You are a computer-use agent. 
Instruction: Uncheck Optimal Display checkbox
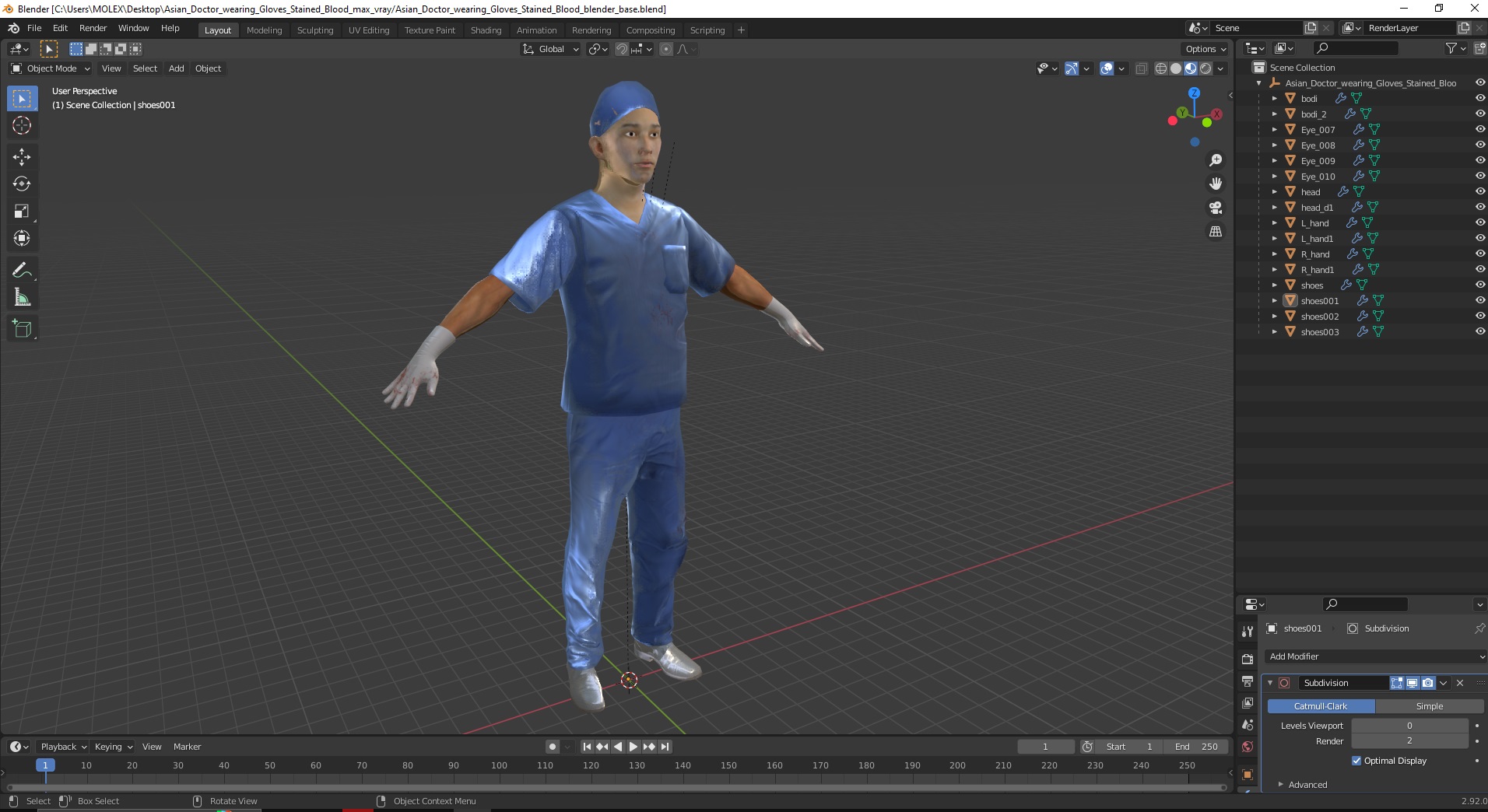(1356, 761)
